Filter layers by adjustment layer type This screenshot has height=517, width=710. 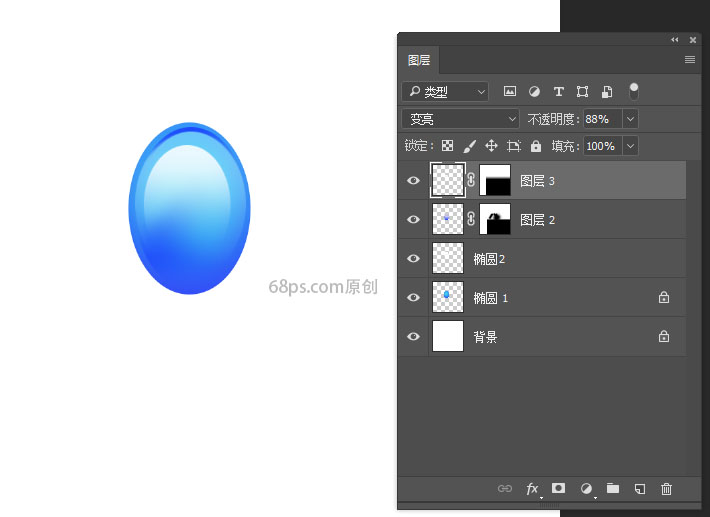[x=534, y=91]
